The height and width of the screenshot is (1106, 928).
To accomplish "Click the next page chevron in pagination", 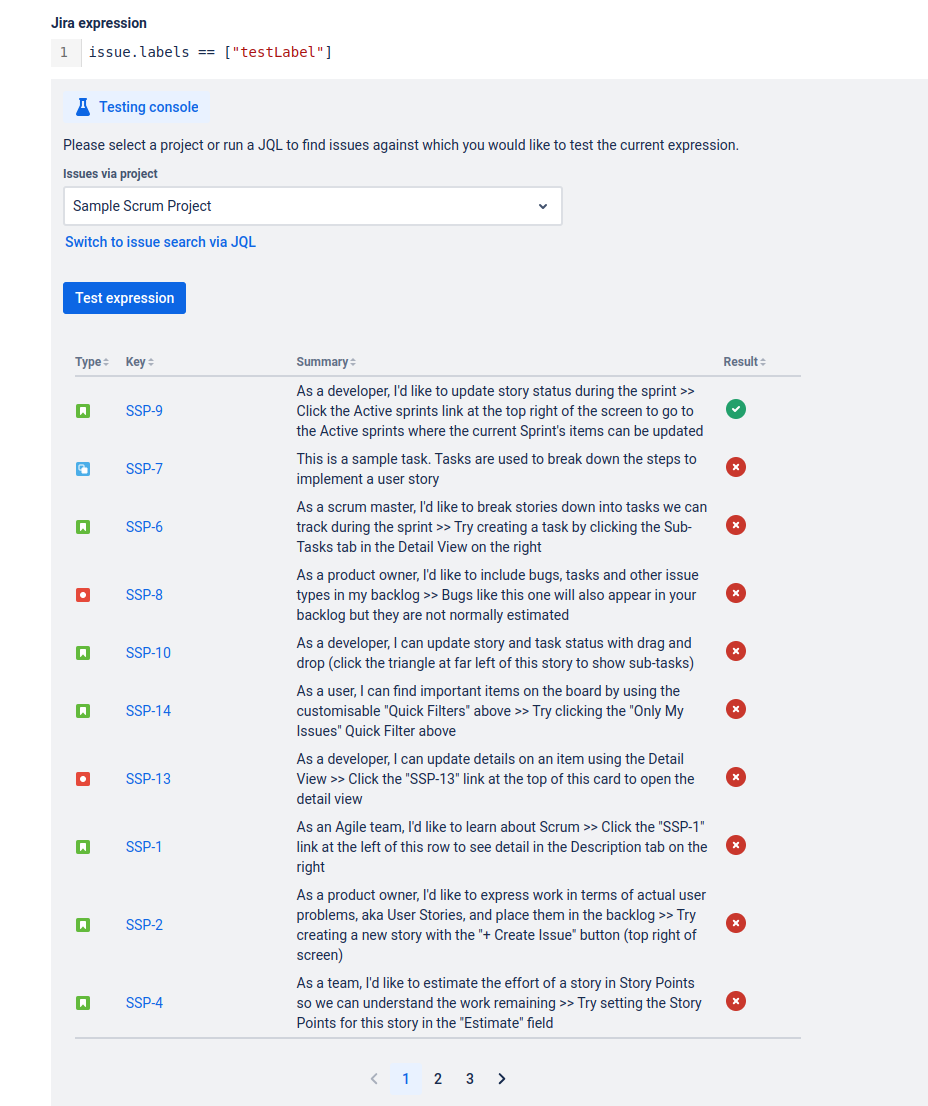I will [x=501, y=1079].
